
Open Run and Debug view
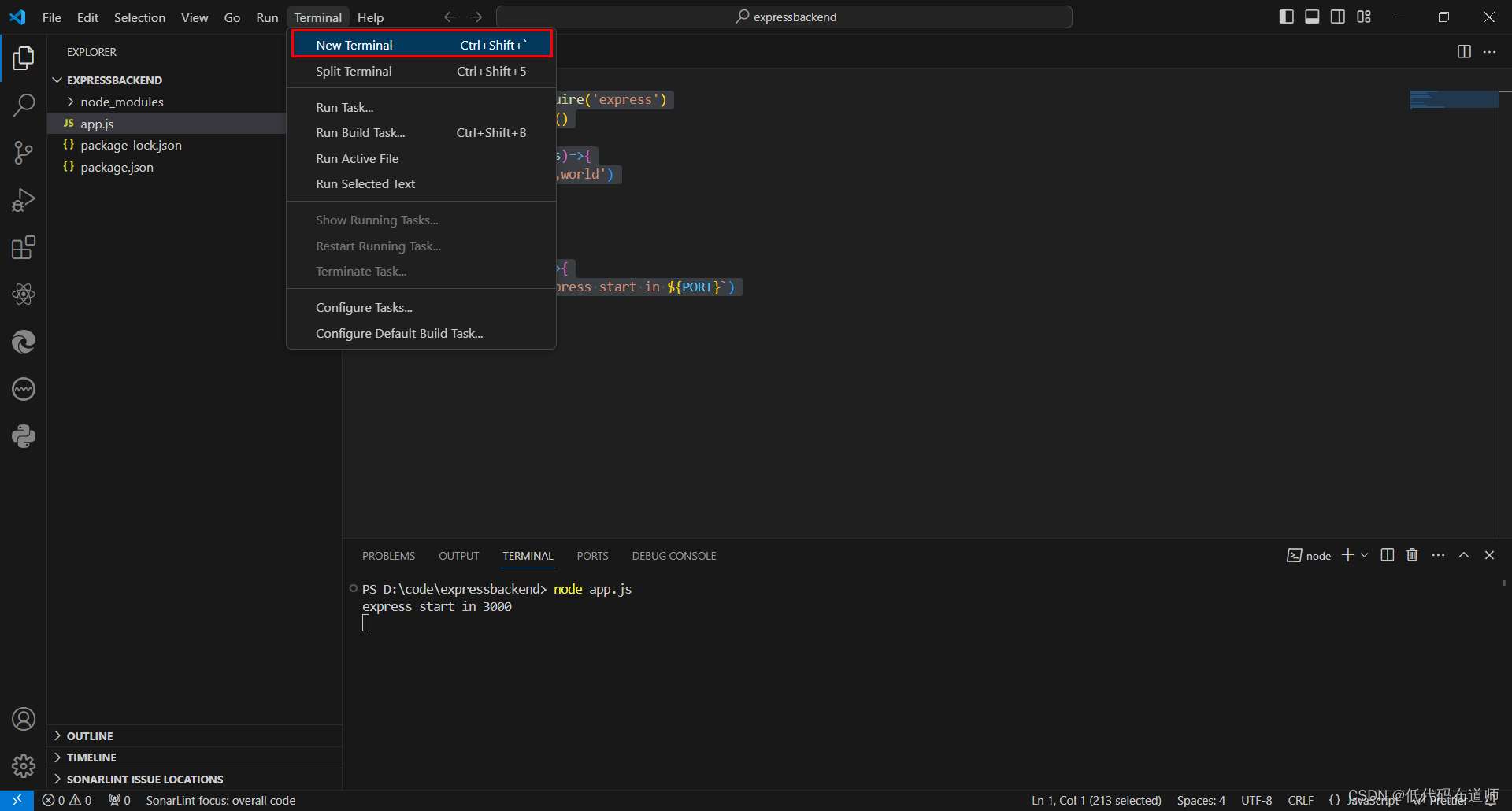click(x=24, y=200)
